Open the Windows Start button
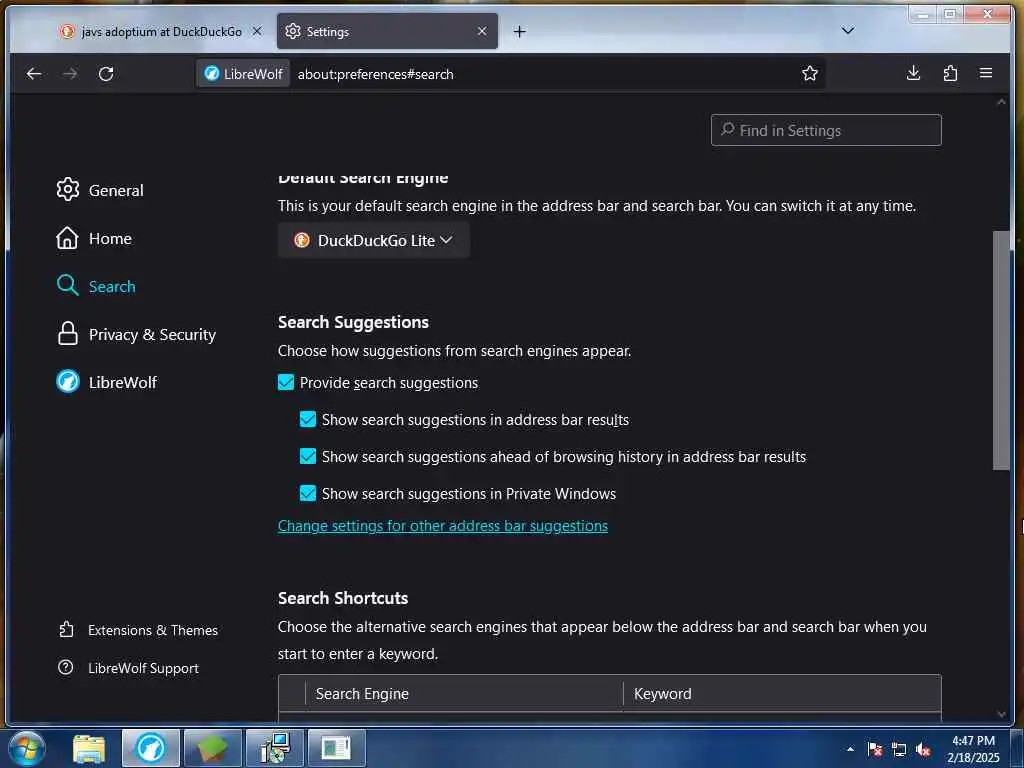 (x=26, y=748)
